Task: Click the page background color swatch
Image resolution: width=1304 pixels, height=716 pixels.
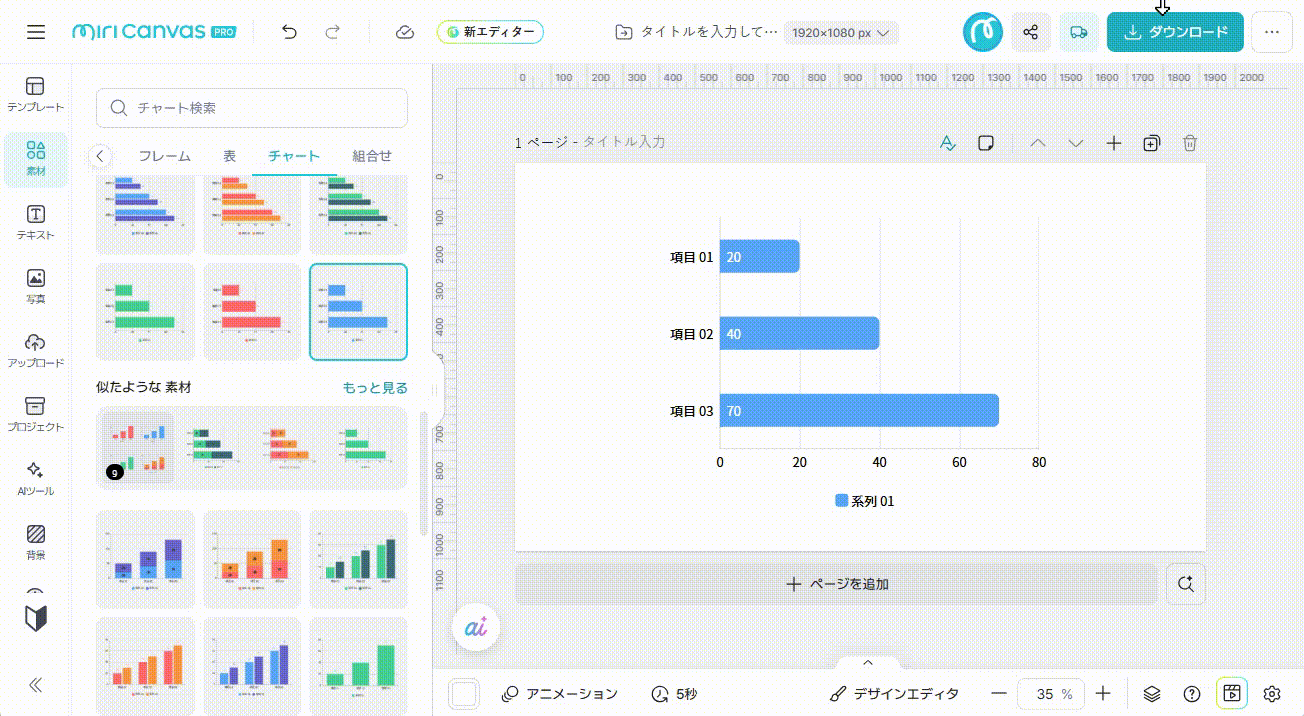Action: point(464,694)
